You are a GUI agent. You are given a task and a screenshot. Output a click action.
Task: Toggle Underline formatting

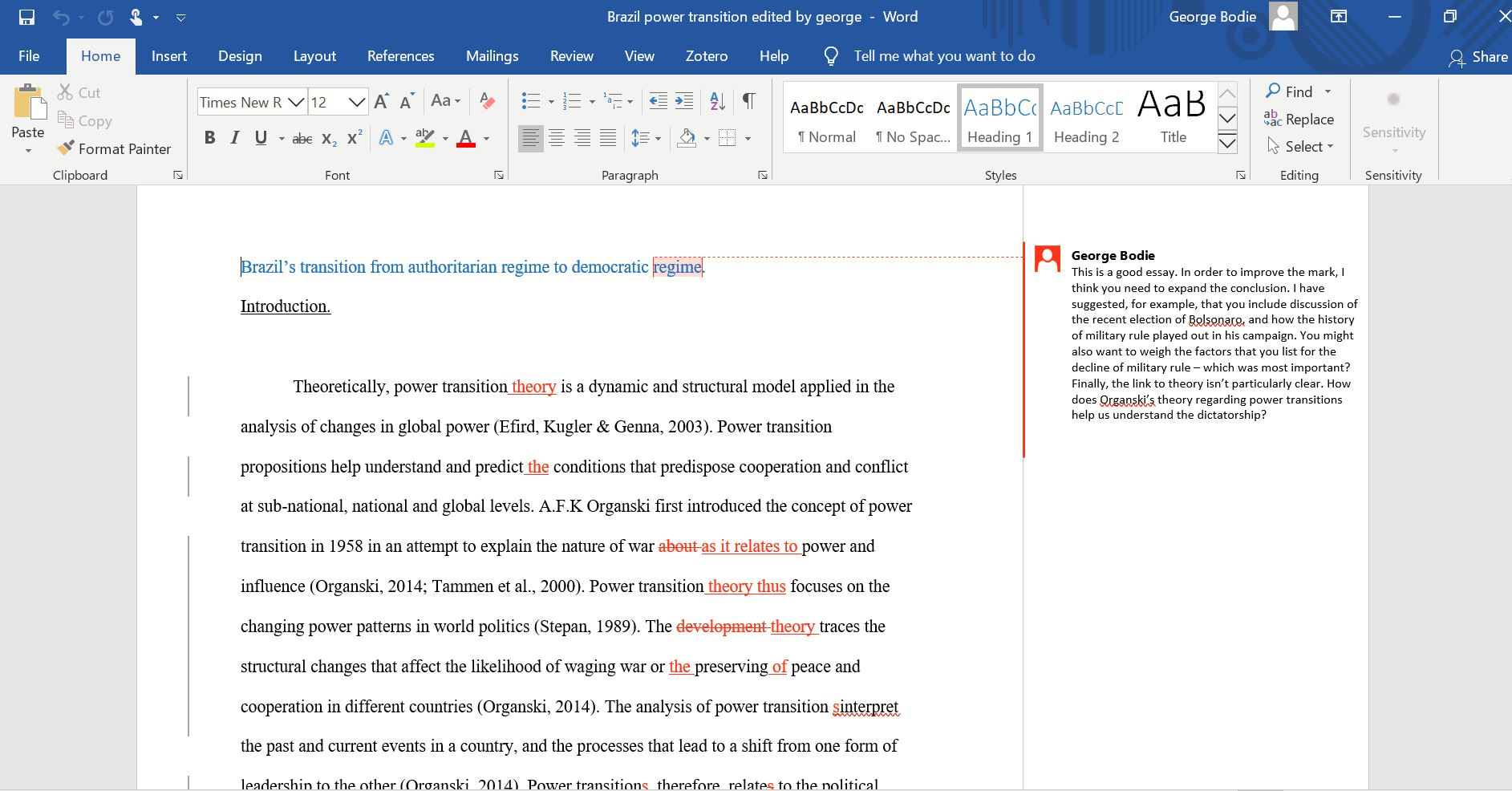point(261,138)
